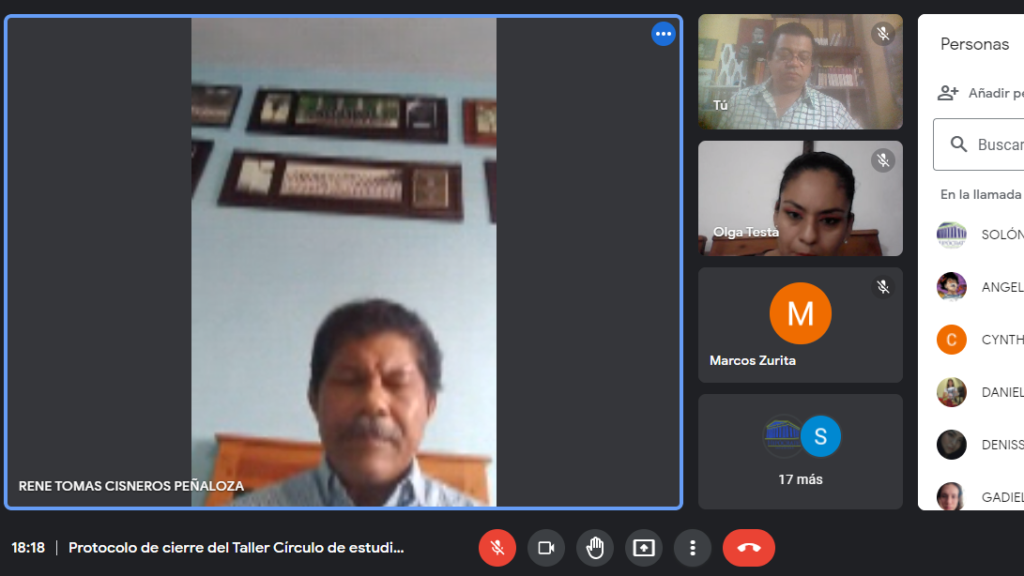Raise your hand in the meeting
1024x576 pixels.
pos(595,548)
